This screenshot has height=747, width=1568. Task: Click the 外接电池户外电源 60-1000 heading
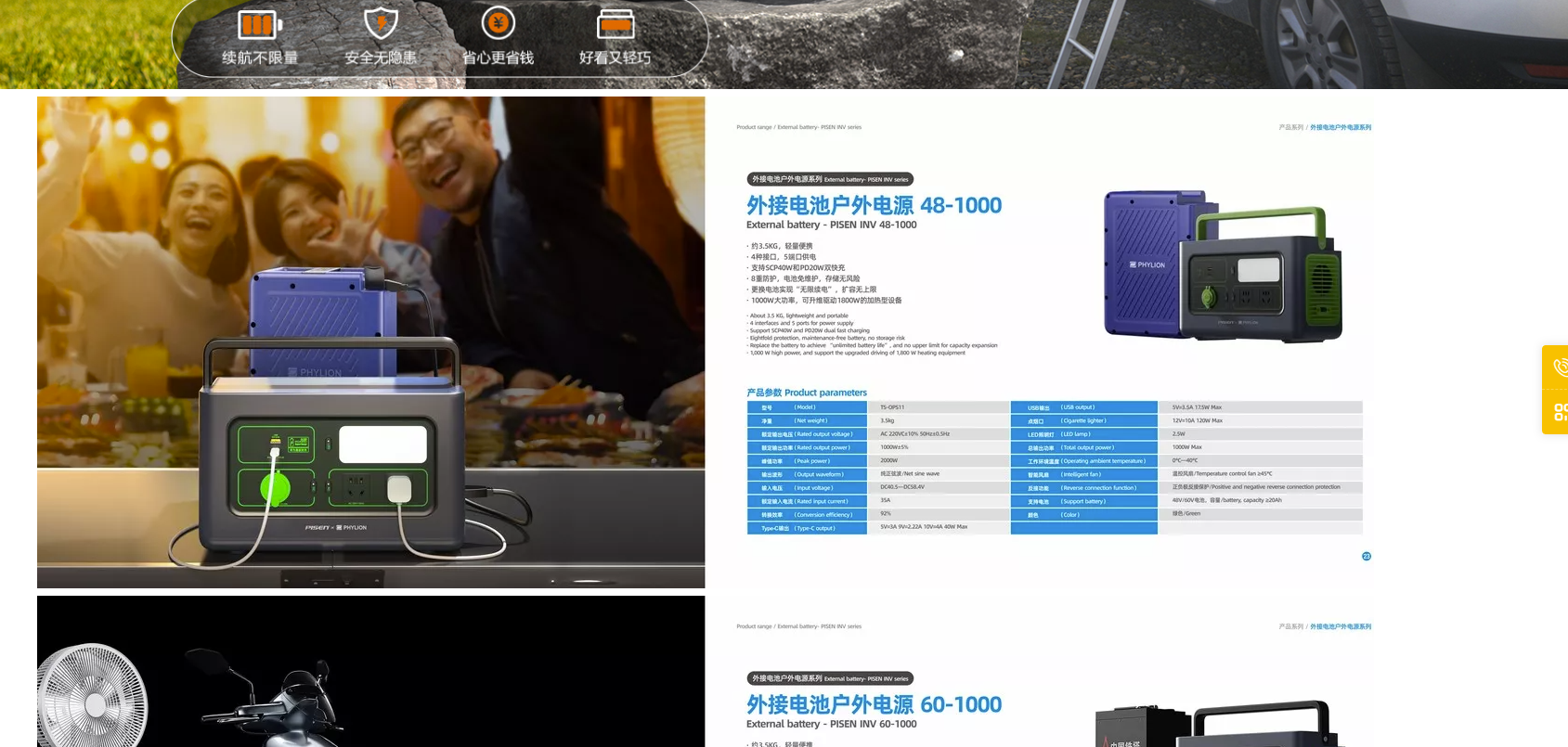(874, 704)
